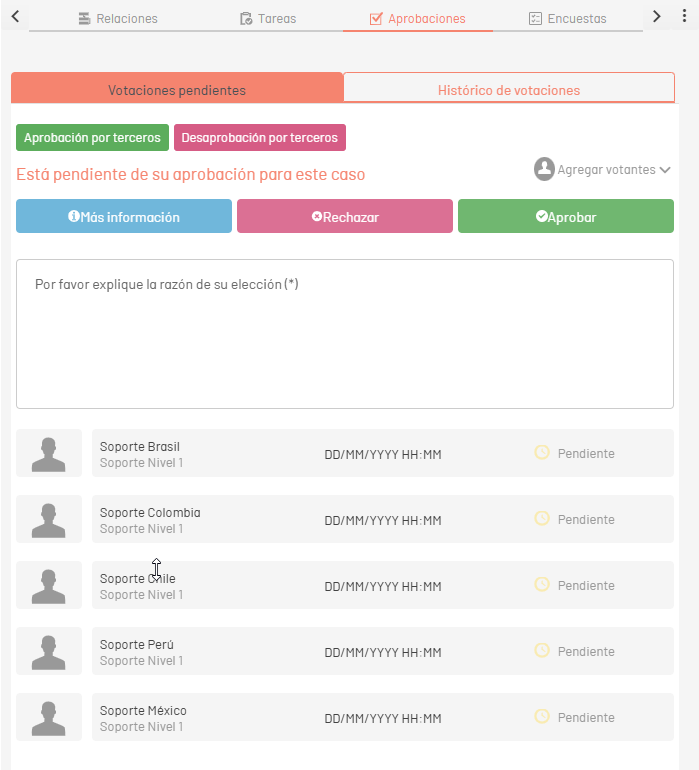699x770 pixels.
Task: Click Soporte México avatar thumbnail
Action: pos(49,717)
